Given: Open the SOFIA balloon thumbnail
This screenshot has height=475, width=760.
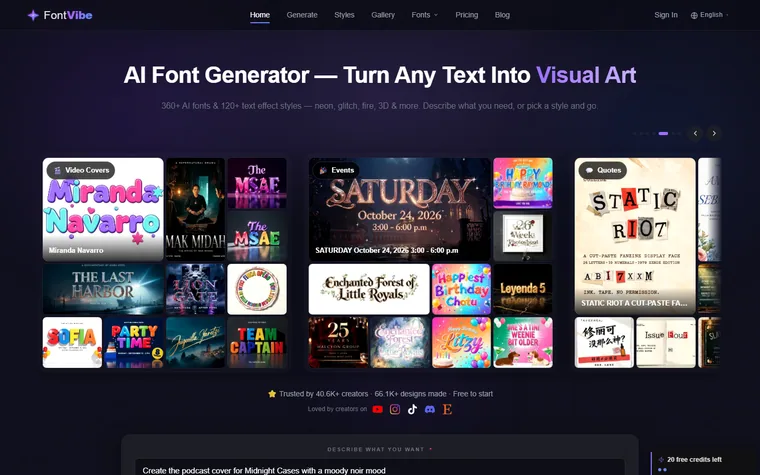Looking at the screenshot, I should [72, 343].
